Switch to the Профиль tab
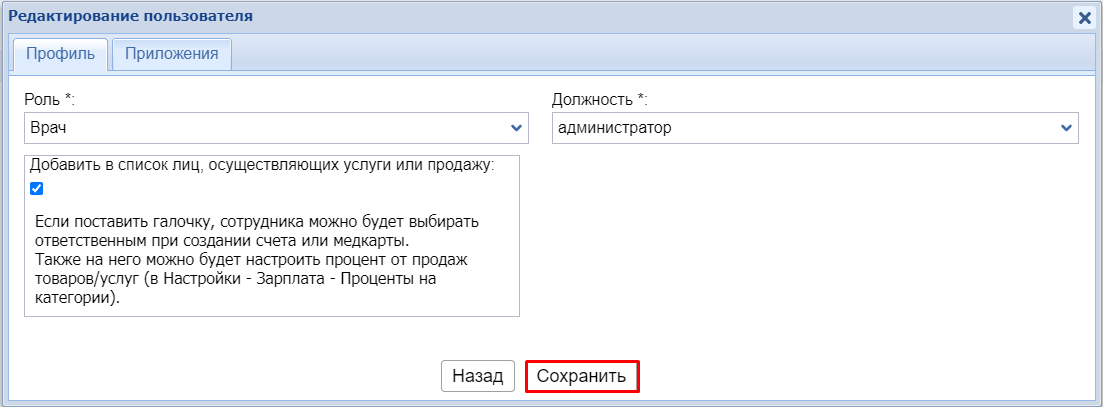This screenshot has height=407, width=1103. (x=60, y=54)
